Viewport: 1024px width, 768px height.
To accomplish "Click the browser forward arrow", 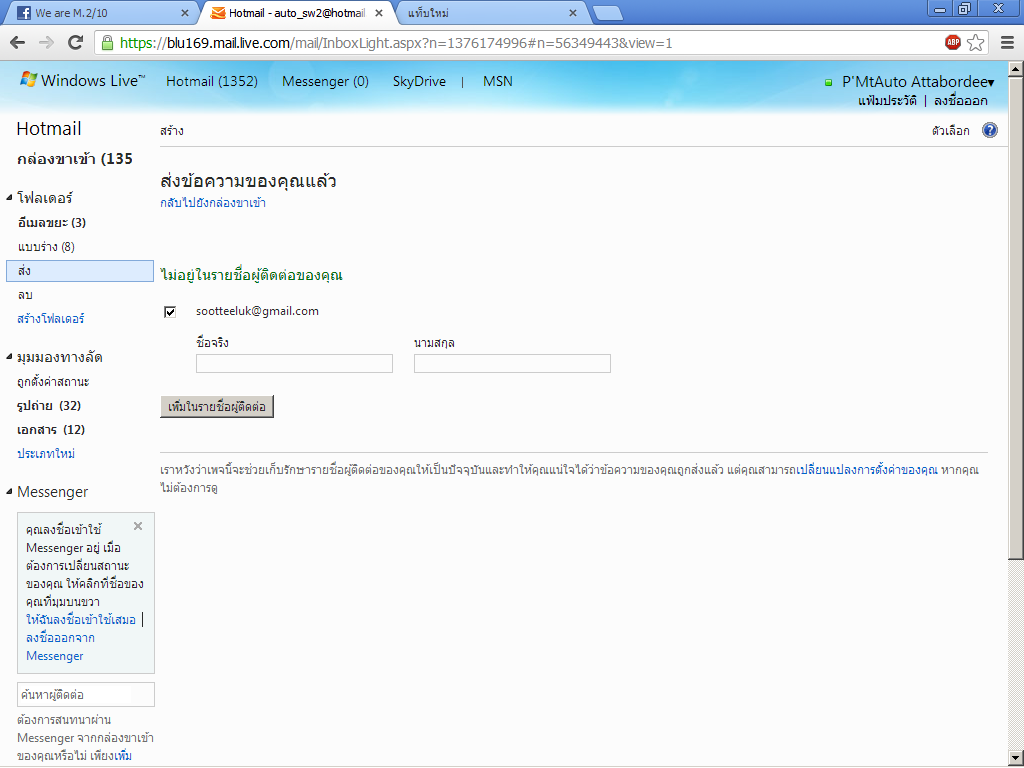I will 46,43.
